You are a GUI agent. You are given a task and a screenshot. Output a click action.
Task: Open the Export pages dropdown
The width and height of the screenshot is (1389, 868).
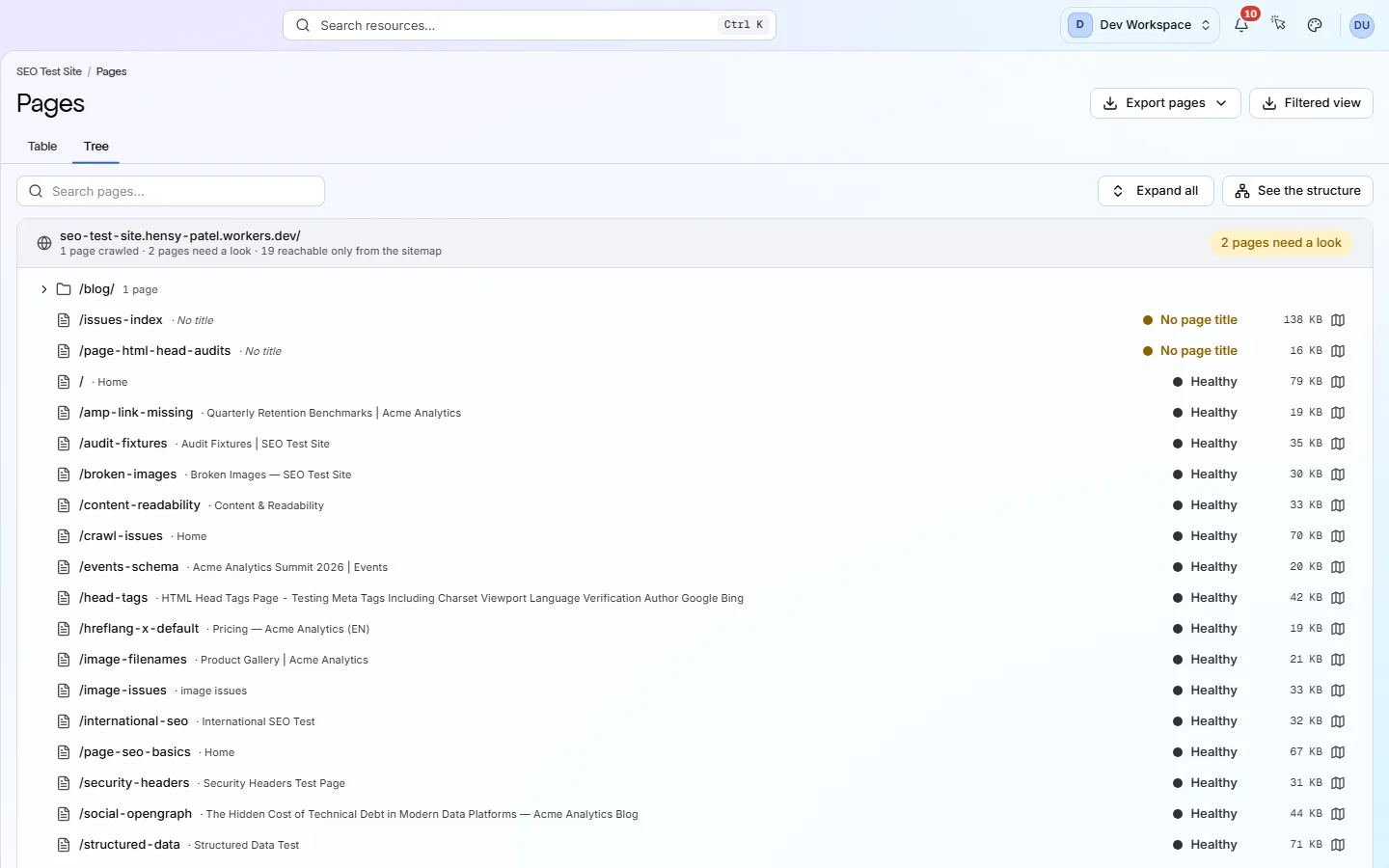tap(1165, 103)
